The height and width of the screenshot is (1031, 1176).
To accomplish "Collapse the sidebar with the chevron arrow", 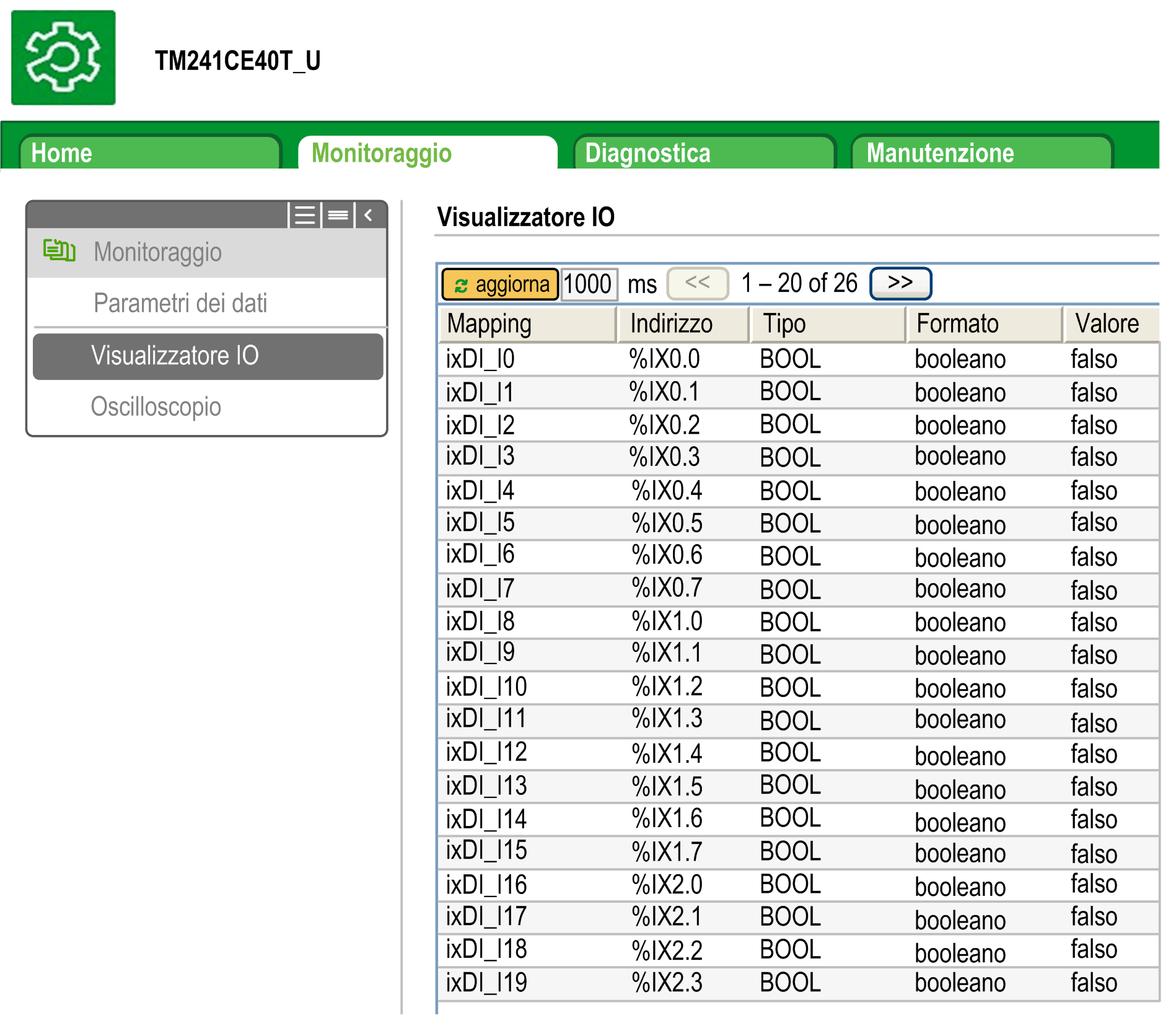I will pos(369,216).
